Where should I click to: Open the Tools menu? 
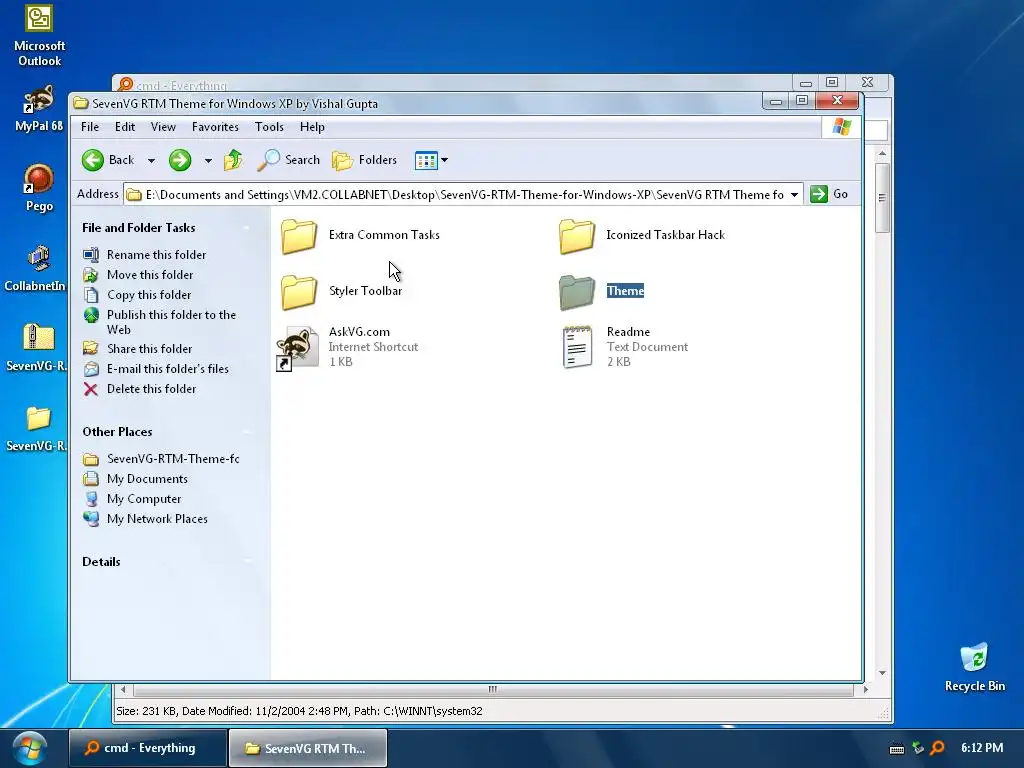(269, 127)
